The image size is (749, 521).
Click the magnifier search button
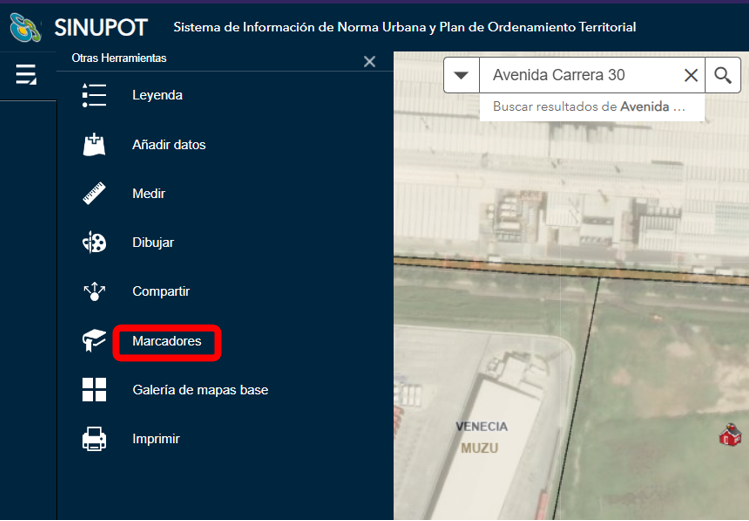tap(723, 75)
